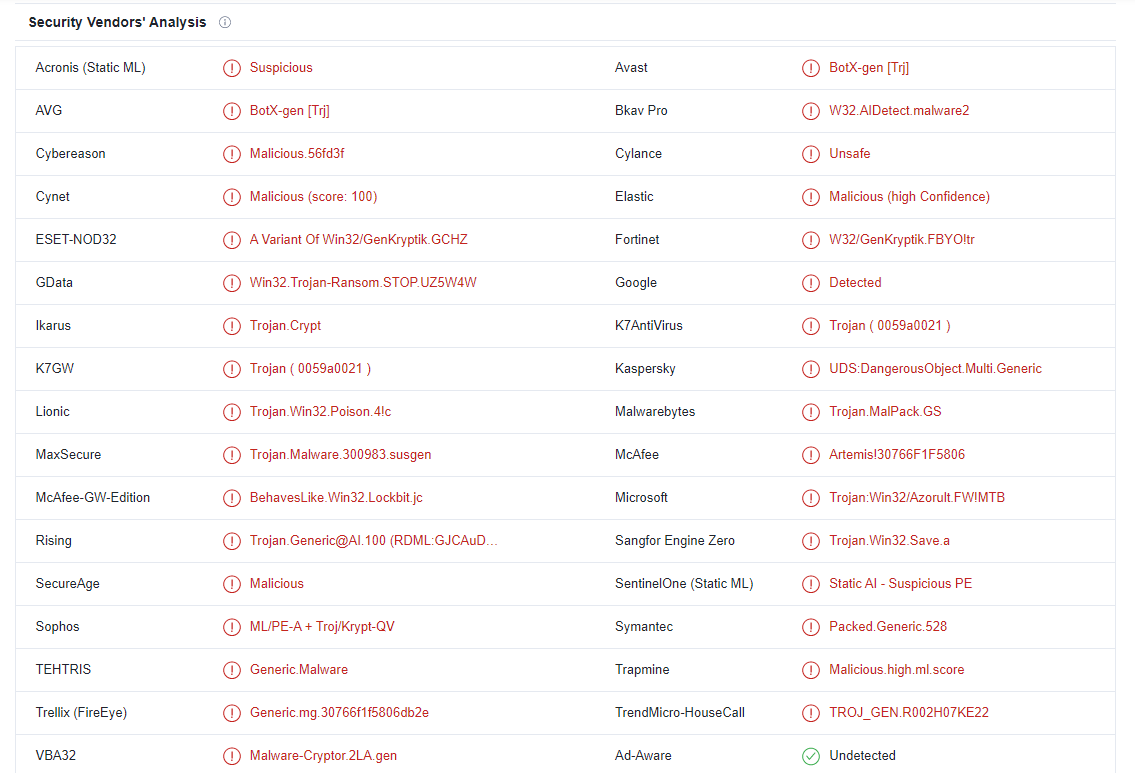The image size is (1135, 773).
Task: Click the alert icon next to Acronis Suspicious
Action: (x=232, y=68)
